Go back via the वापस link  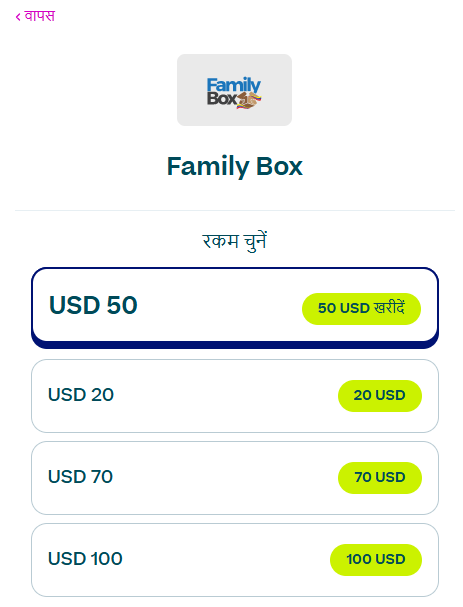coord(35,16)
